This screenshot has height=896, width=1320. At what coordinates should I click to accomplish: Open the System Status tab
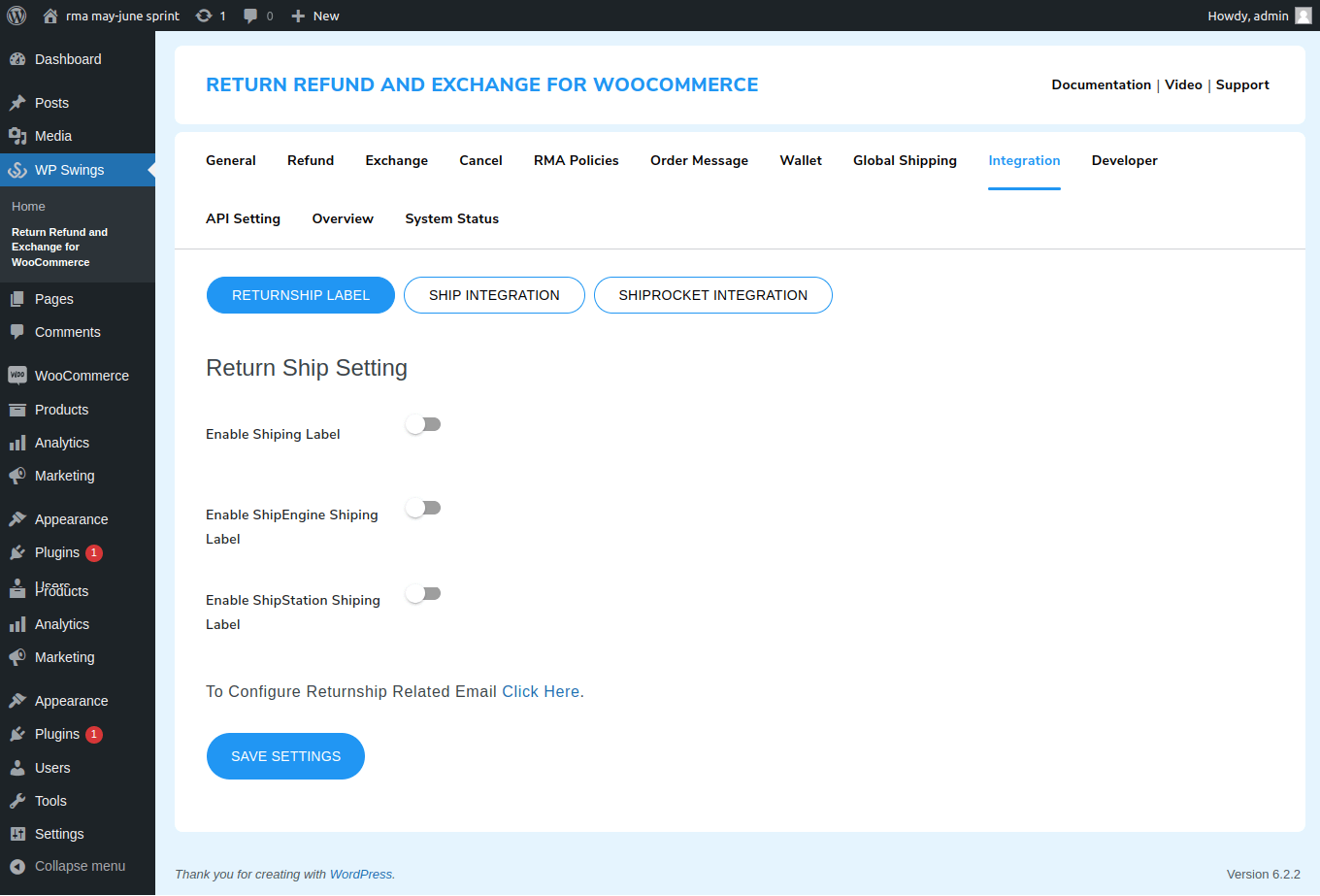click(452, 218)
